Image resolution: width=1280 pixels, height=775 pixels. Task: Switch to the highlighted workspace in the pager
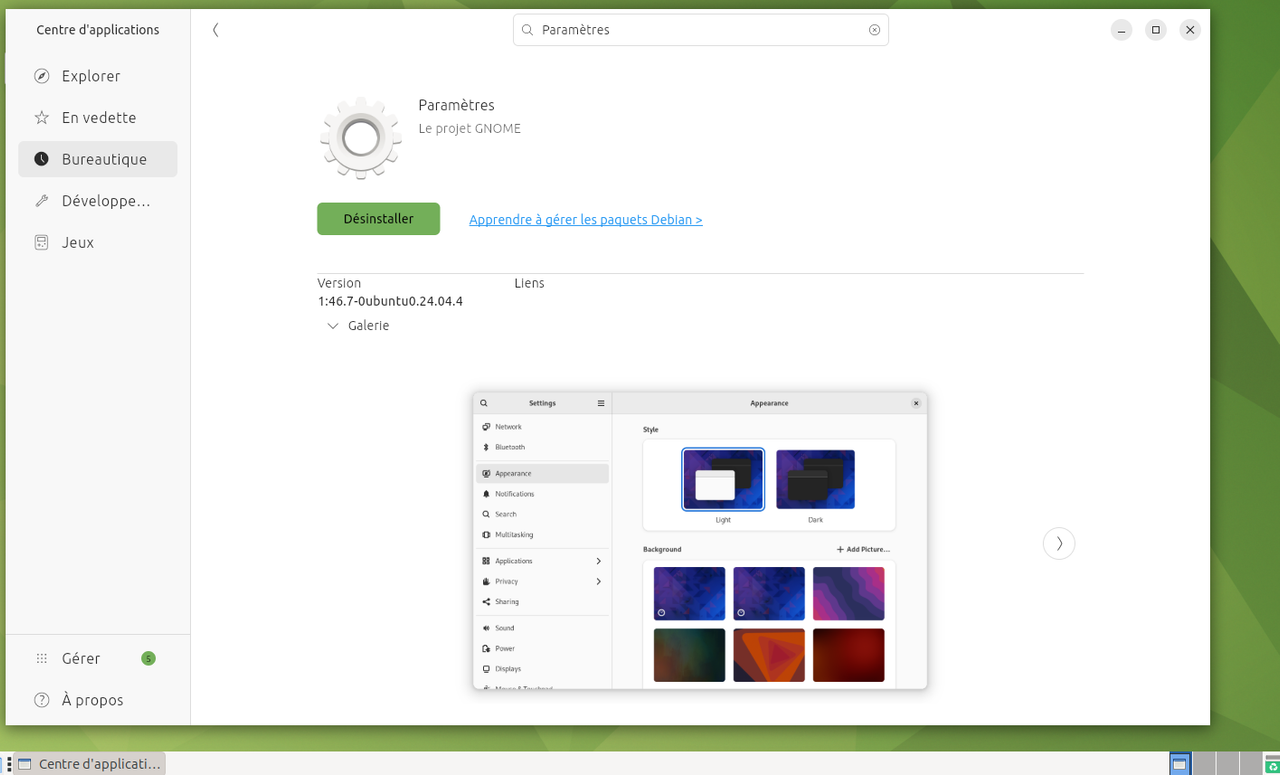(1180, 764)
